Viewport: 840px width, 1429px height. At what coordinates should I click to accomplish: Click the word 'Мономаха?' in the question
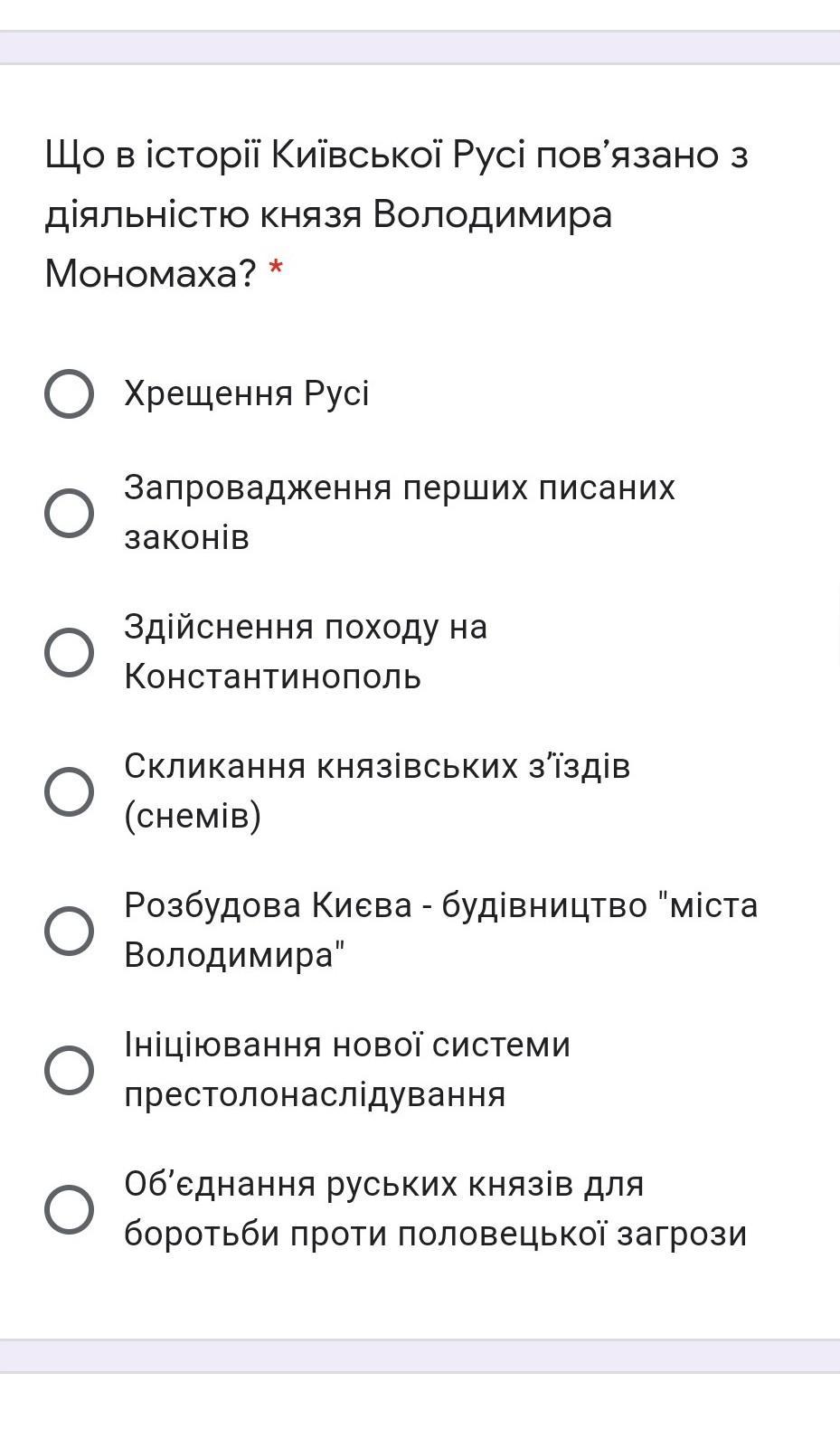click(151, 273)
